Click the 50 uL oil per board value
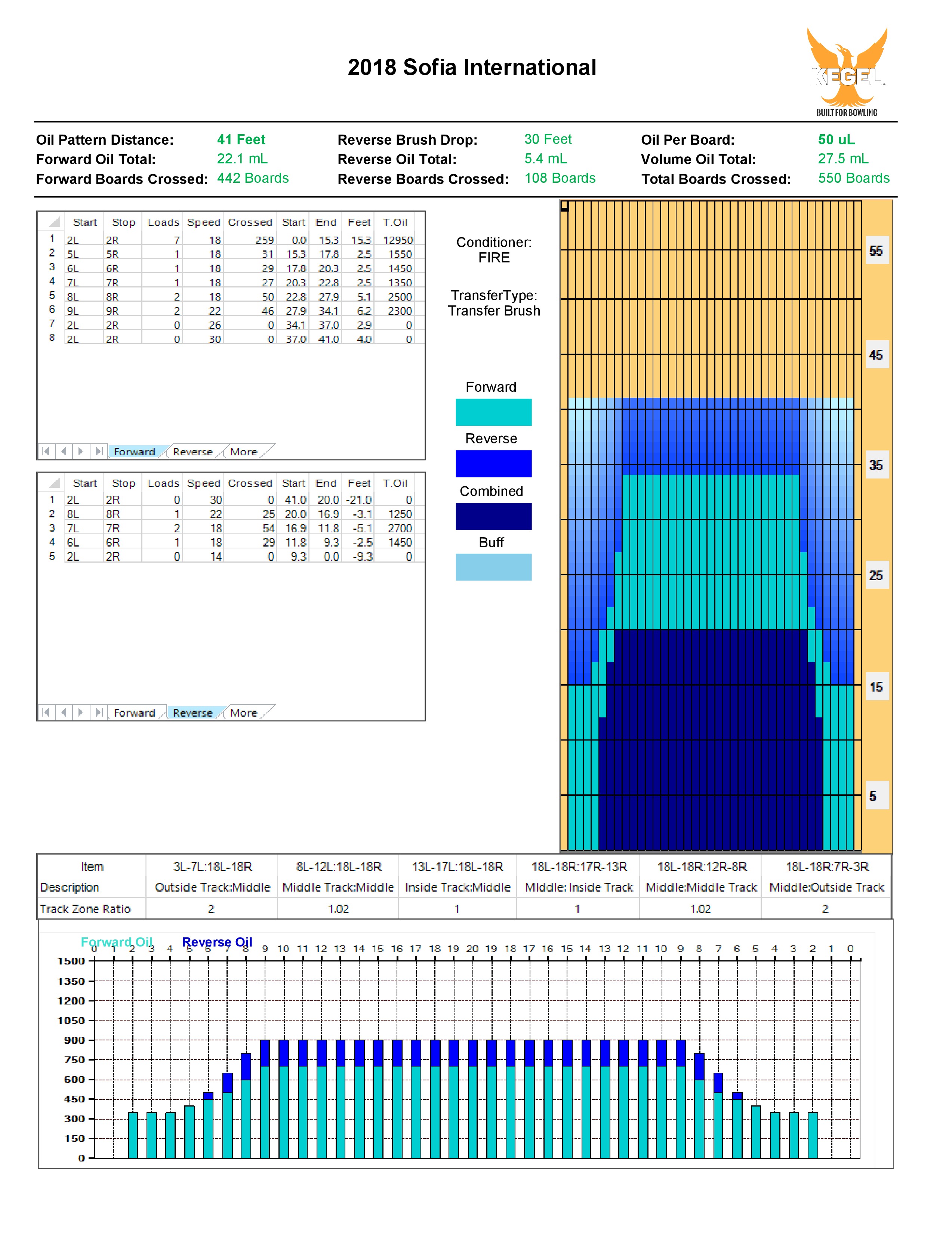 [x=836, y=139]
